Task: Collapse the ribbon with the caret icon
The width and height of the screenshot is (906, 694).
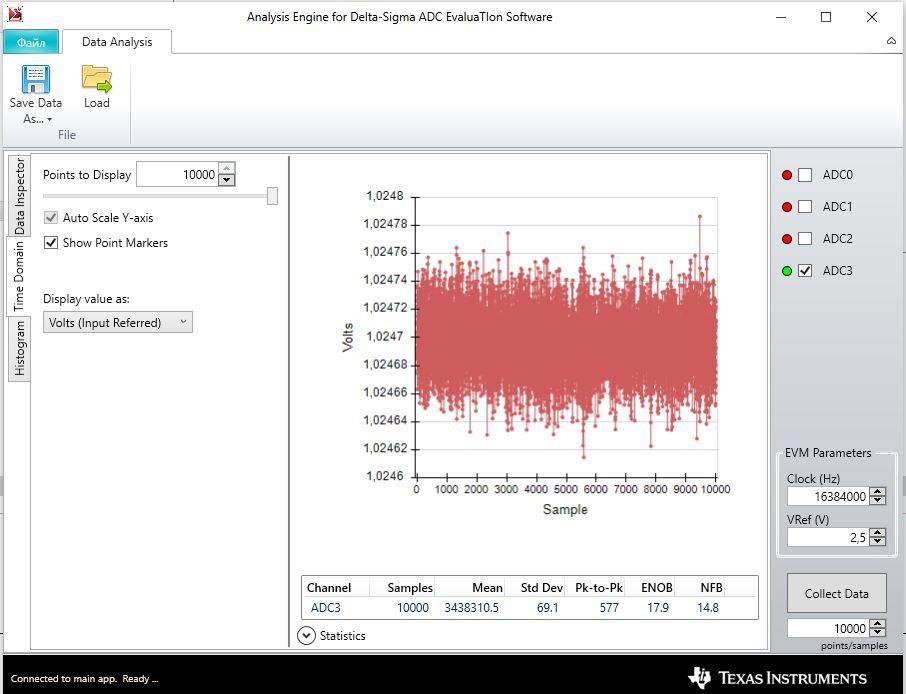Action: pyautogui.click(x=891, y=41)
